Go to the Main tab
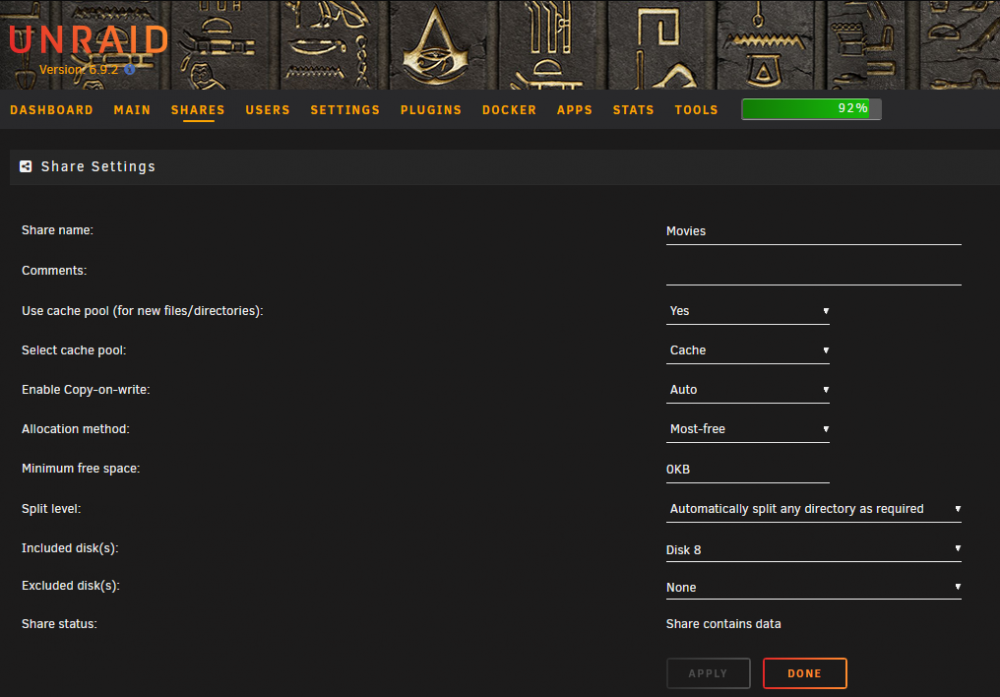This screenshot has width=1000, height=697. click(x=132, y=110)
